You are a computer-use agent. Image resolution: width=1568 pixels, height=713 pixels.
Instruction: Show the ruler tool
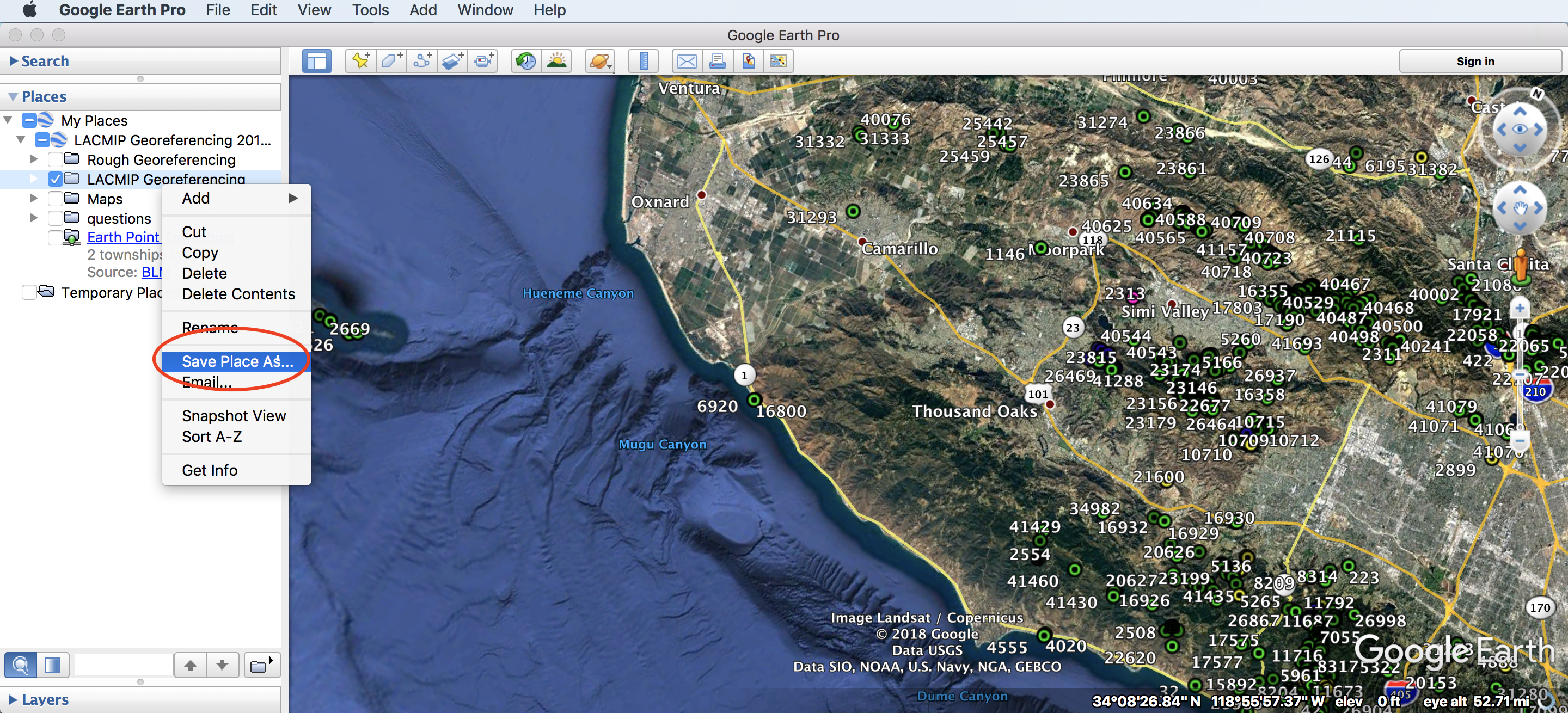coord(644,62)
